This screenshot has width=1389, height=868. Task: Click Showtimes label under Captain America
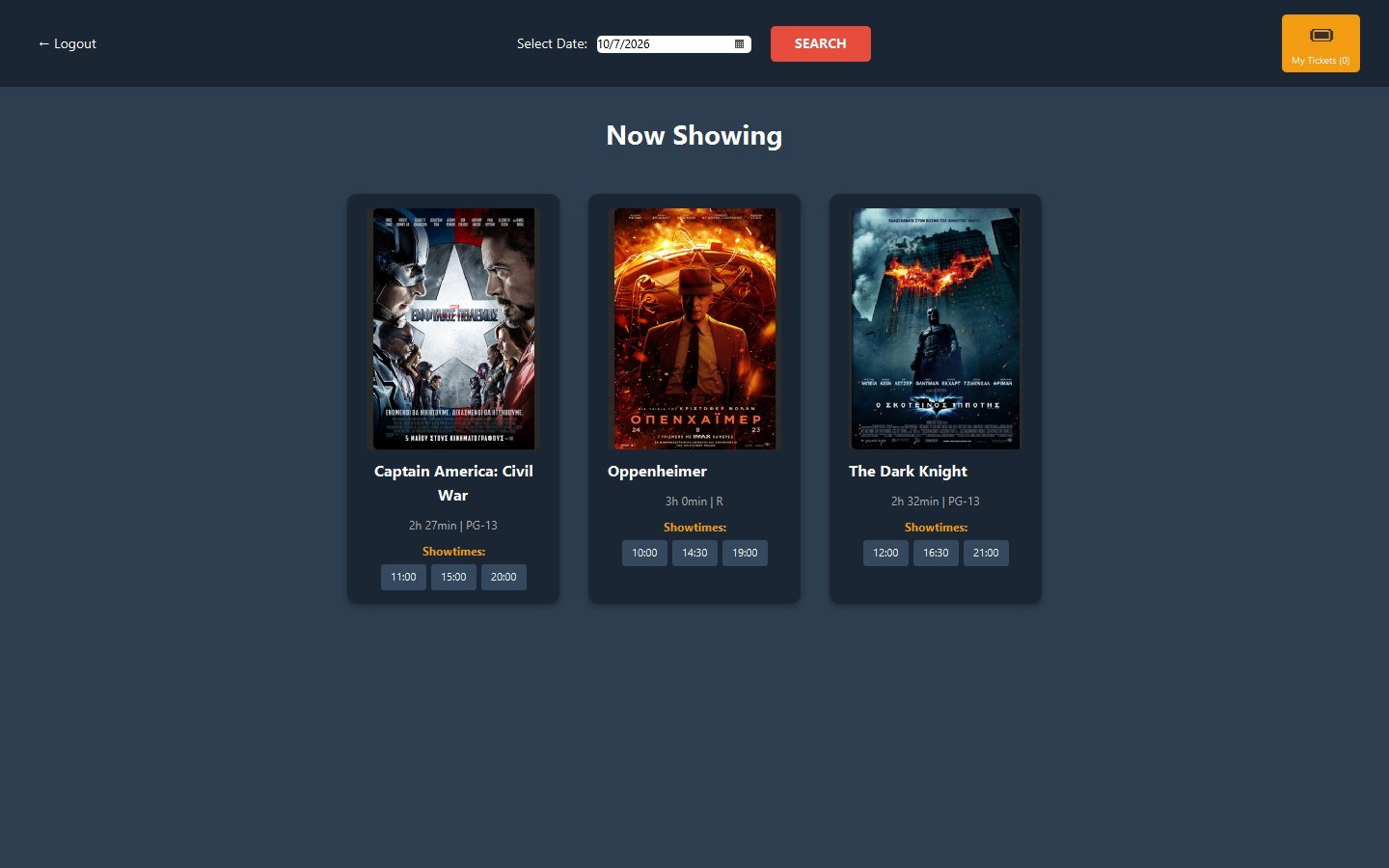453,552
